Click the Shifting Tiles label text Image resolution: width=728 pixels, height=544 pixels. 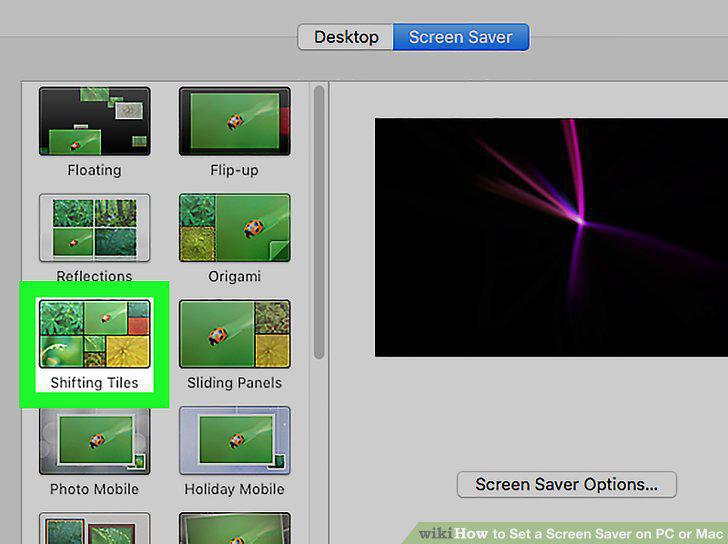point(95,383)
